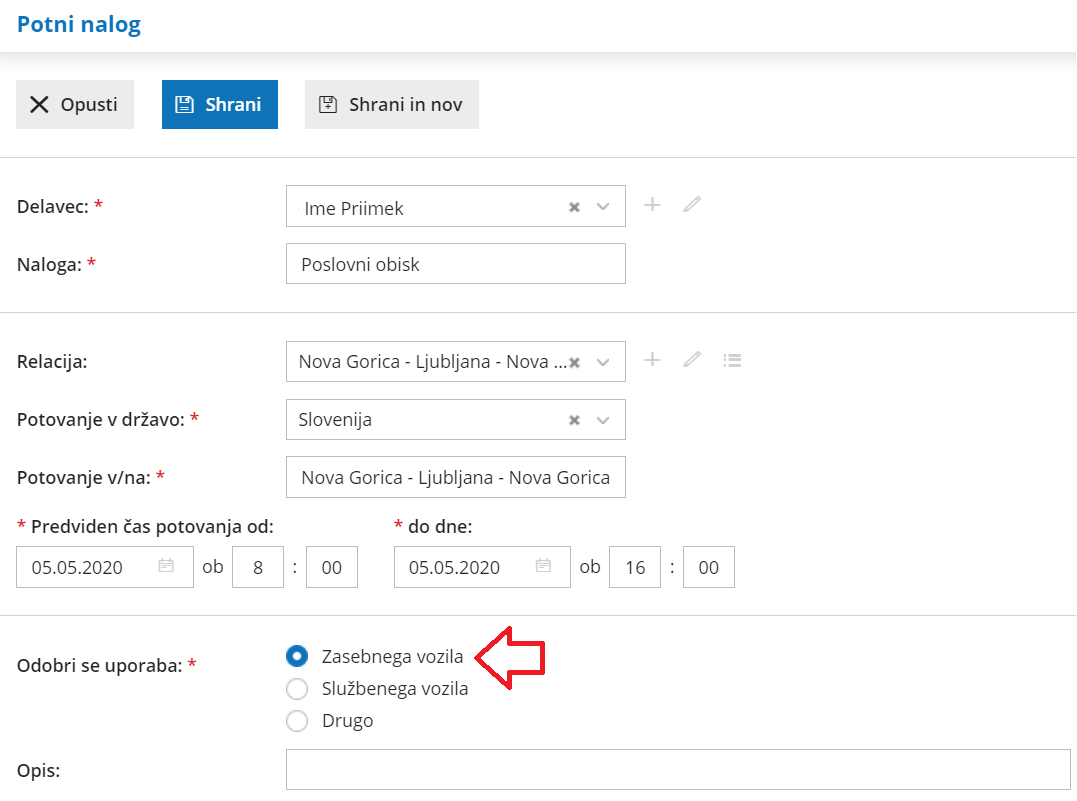The image size is (1077, 801).
Task: Clear the Ime Priimek selection
Action: (x=574, y=207)
